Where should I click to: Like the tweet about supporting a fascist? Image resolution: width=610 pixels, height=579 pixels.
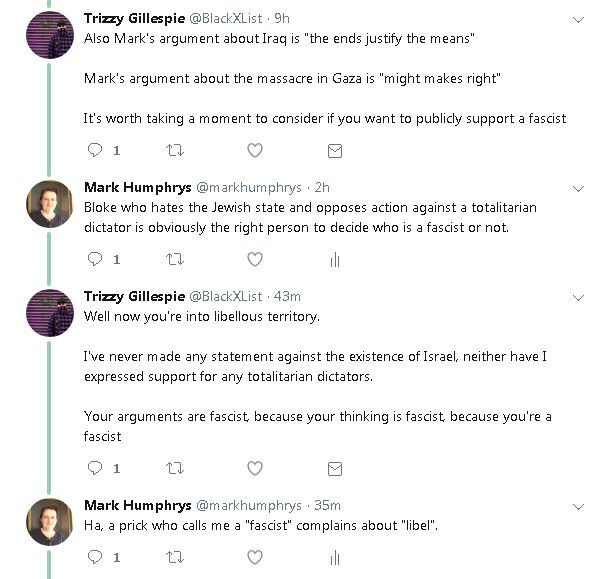pos(255,150)
